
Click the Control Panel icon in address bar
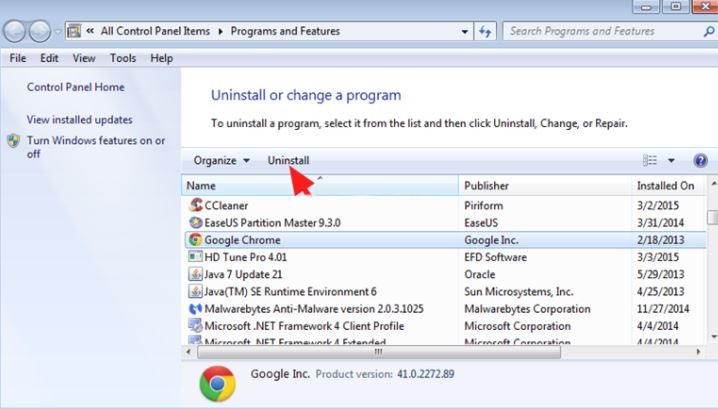click(74, 31)
